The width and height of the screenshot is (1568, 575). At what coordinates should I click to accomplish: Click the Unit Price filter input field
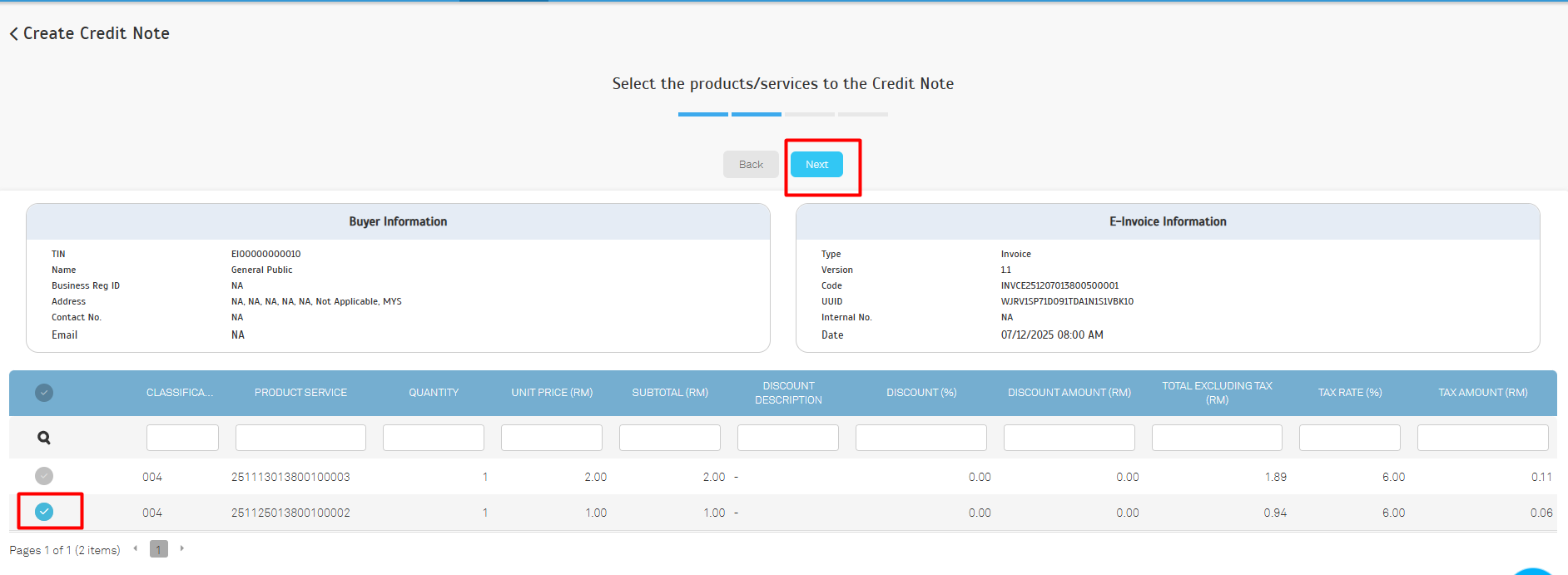552,438
